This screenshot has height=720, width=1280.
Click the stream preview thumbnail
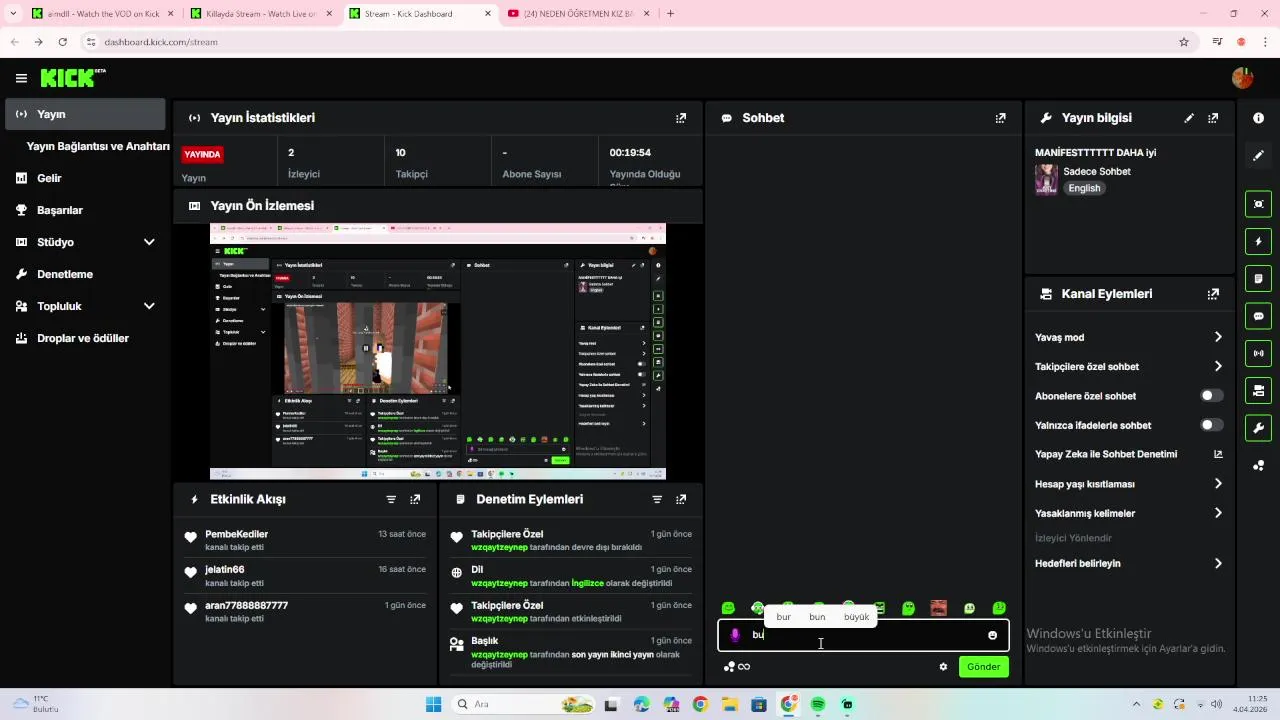coord(437,351)
